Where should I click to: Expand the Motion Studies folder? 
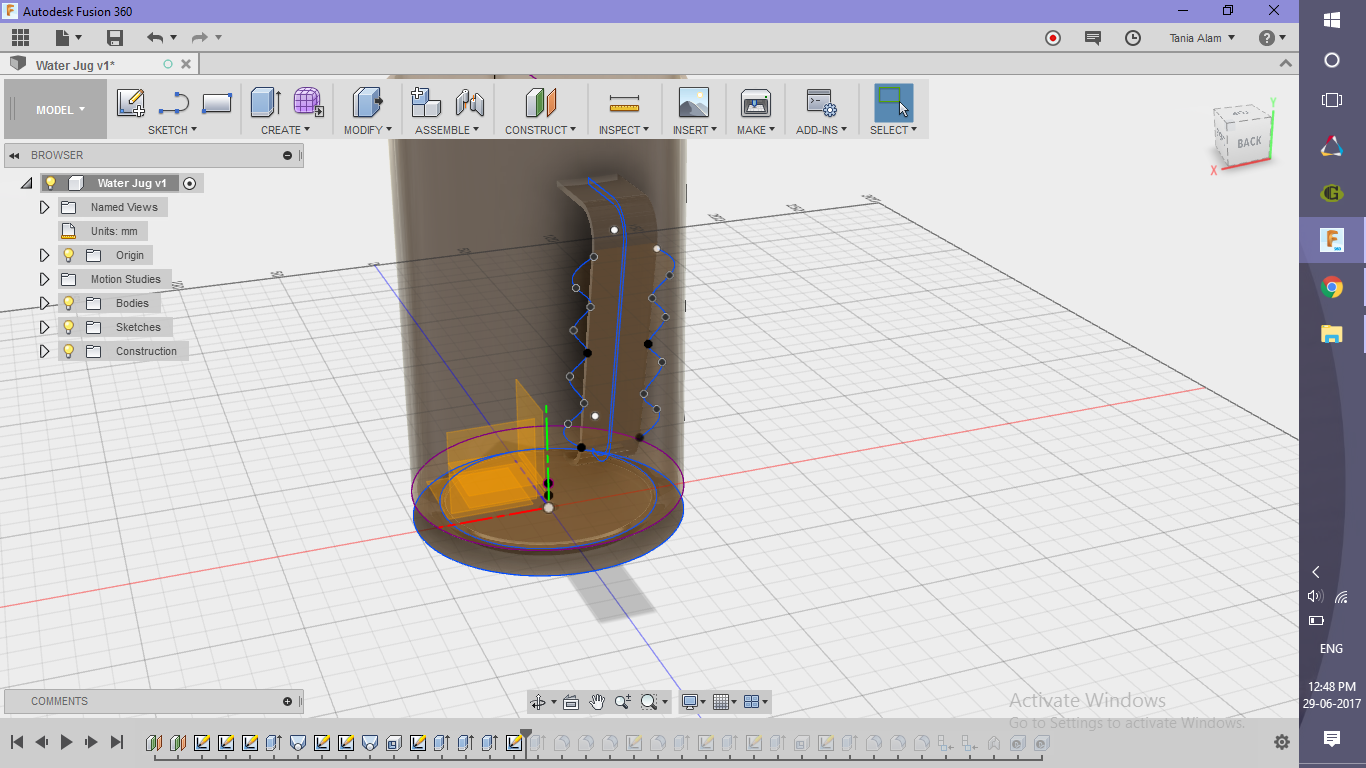coord(44,279)
